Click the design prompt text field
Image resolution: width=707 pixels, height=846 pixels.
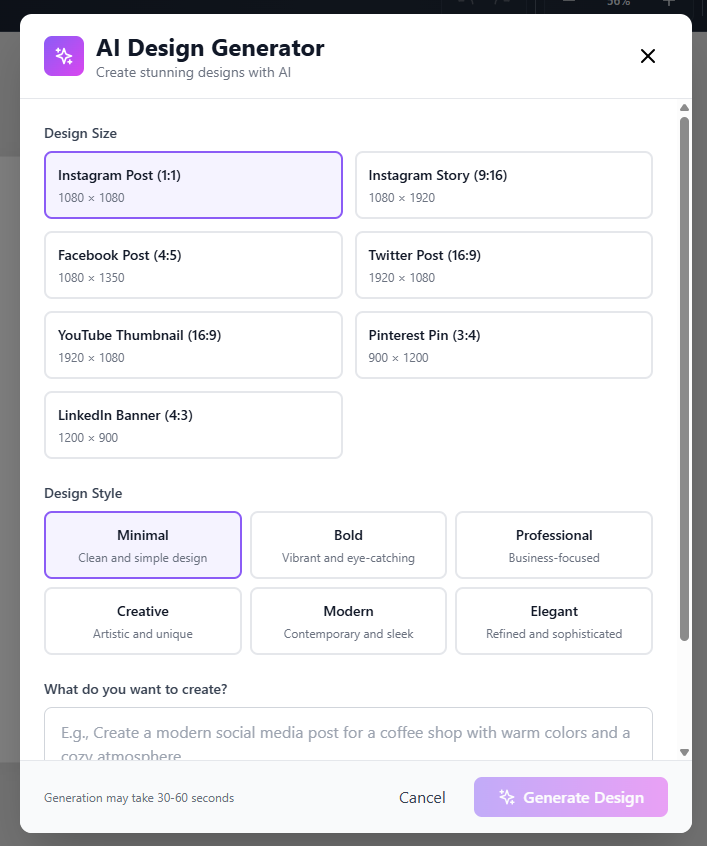coord(348,735)
